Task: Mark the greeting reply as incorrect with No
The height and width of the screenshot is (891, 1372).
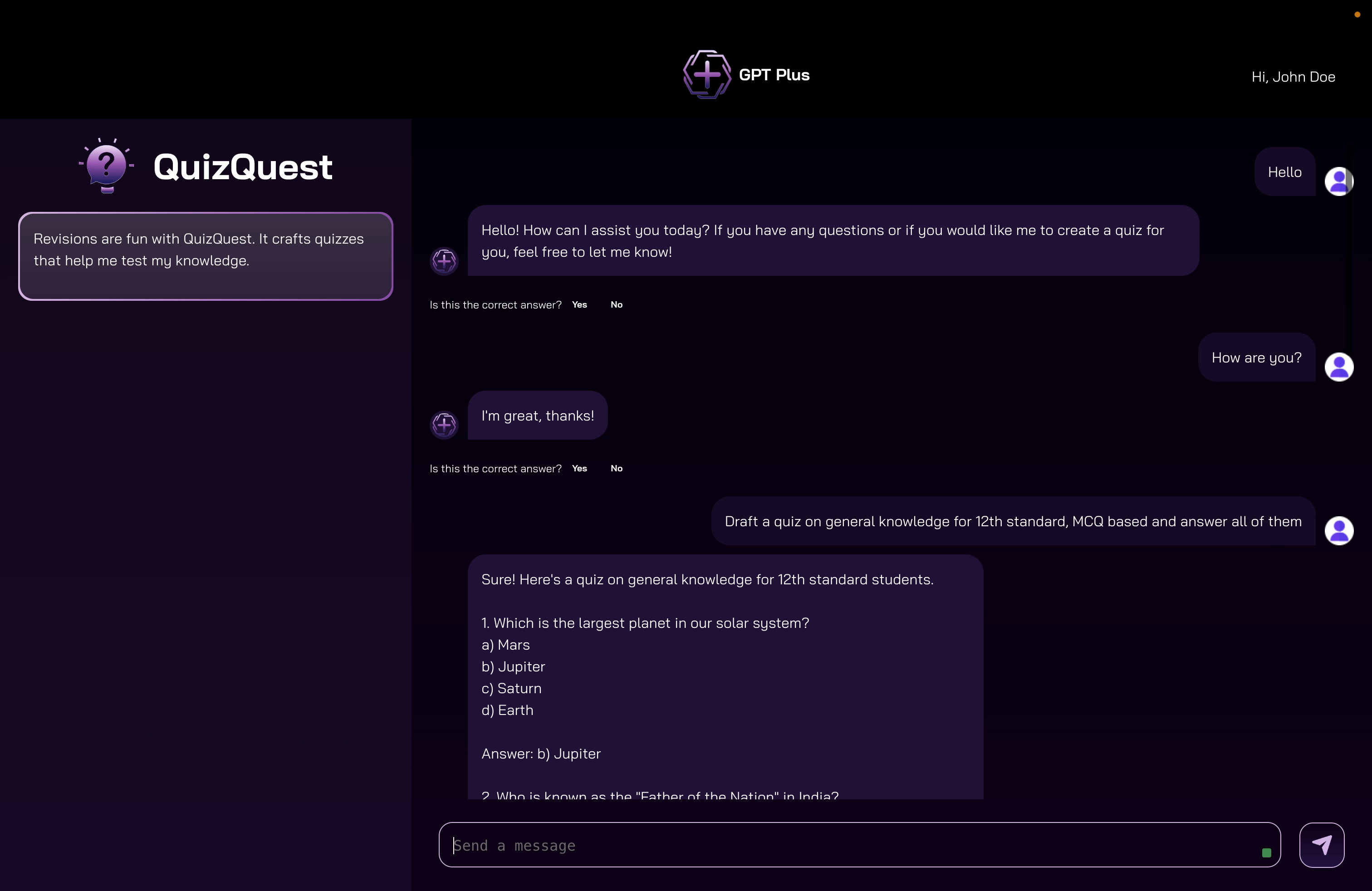Action: (616, 304)
